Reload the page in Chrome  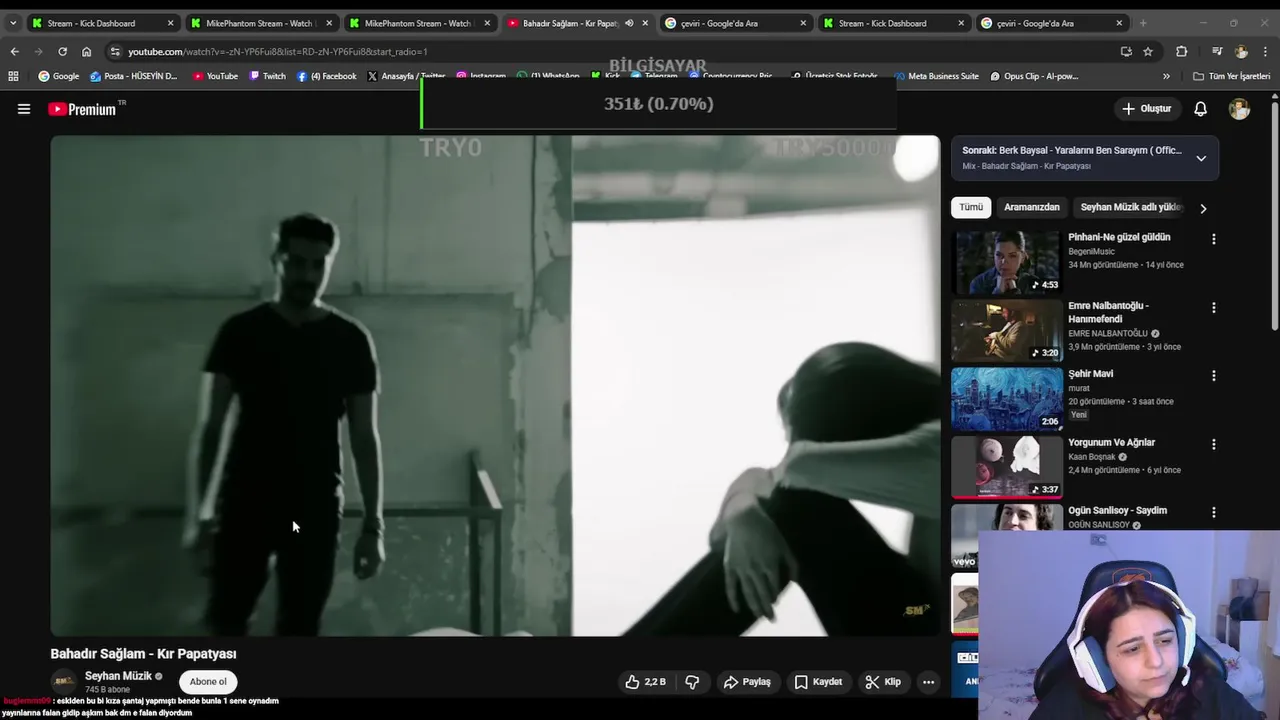pos(62,51)
